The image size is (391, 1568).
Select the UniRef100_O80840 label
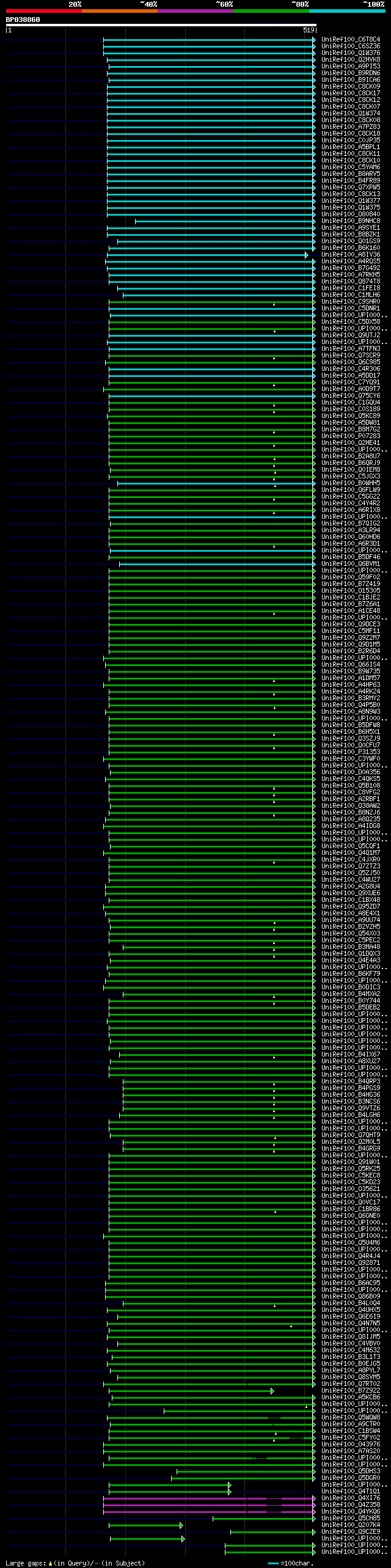pyautogui.click(x=351, y=214)
